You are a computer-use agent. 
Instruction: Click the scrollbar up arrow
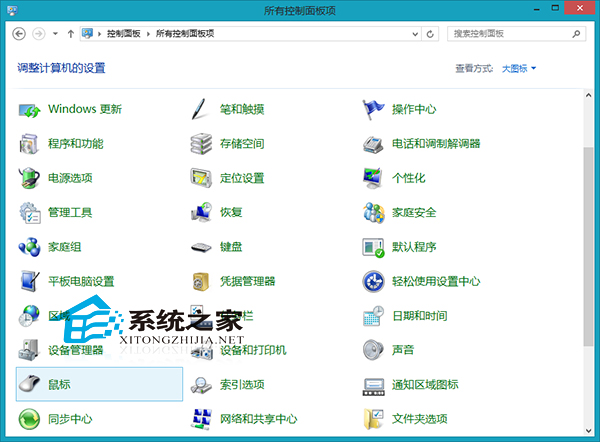tap(589, 95)
